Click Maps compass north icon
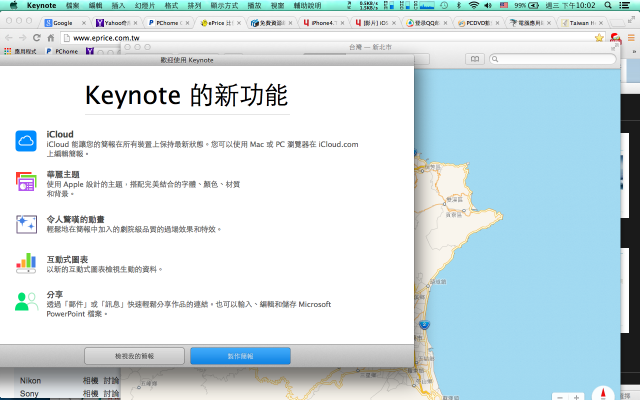The height and width of the screenshot is (400, 640). [x=603, y=393]
